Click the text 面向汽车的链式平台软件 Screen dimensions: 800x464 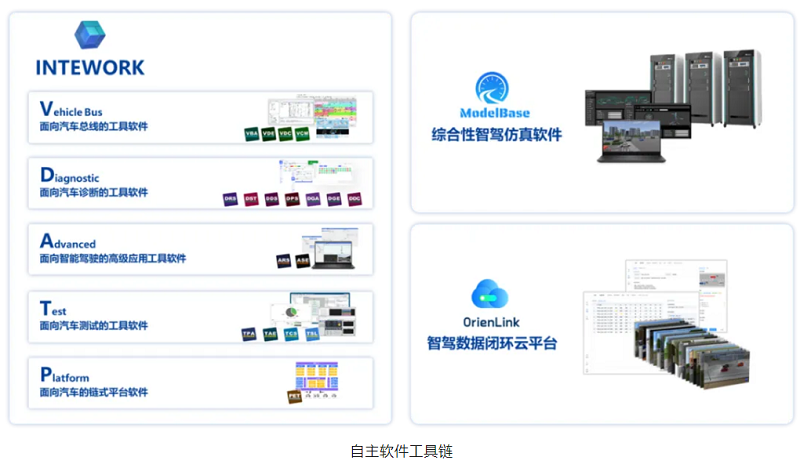94,392
